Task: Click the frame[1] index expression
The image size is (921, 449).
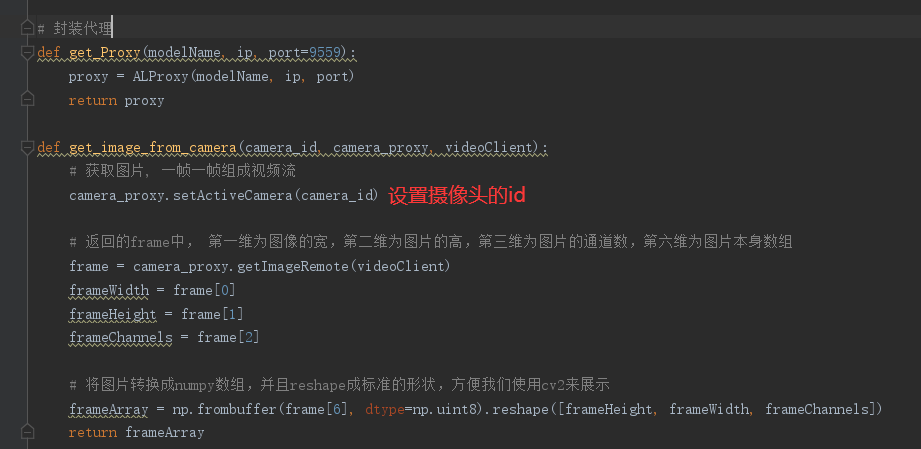Action: (212, 314)
